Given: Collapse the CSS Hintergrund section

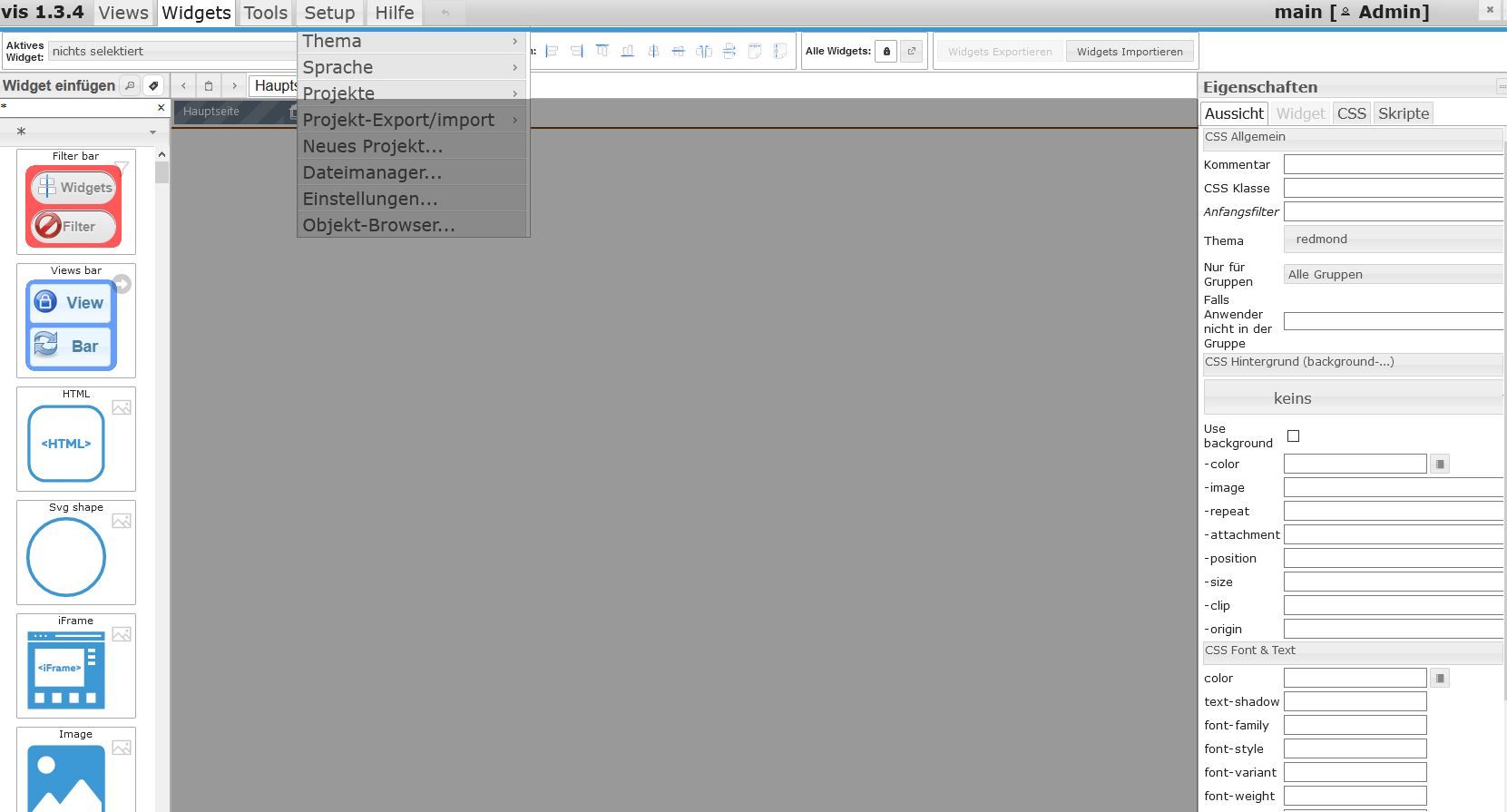Looking at the screenshot, I should (x=1353, y=363).
